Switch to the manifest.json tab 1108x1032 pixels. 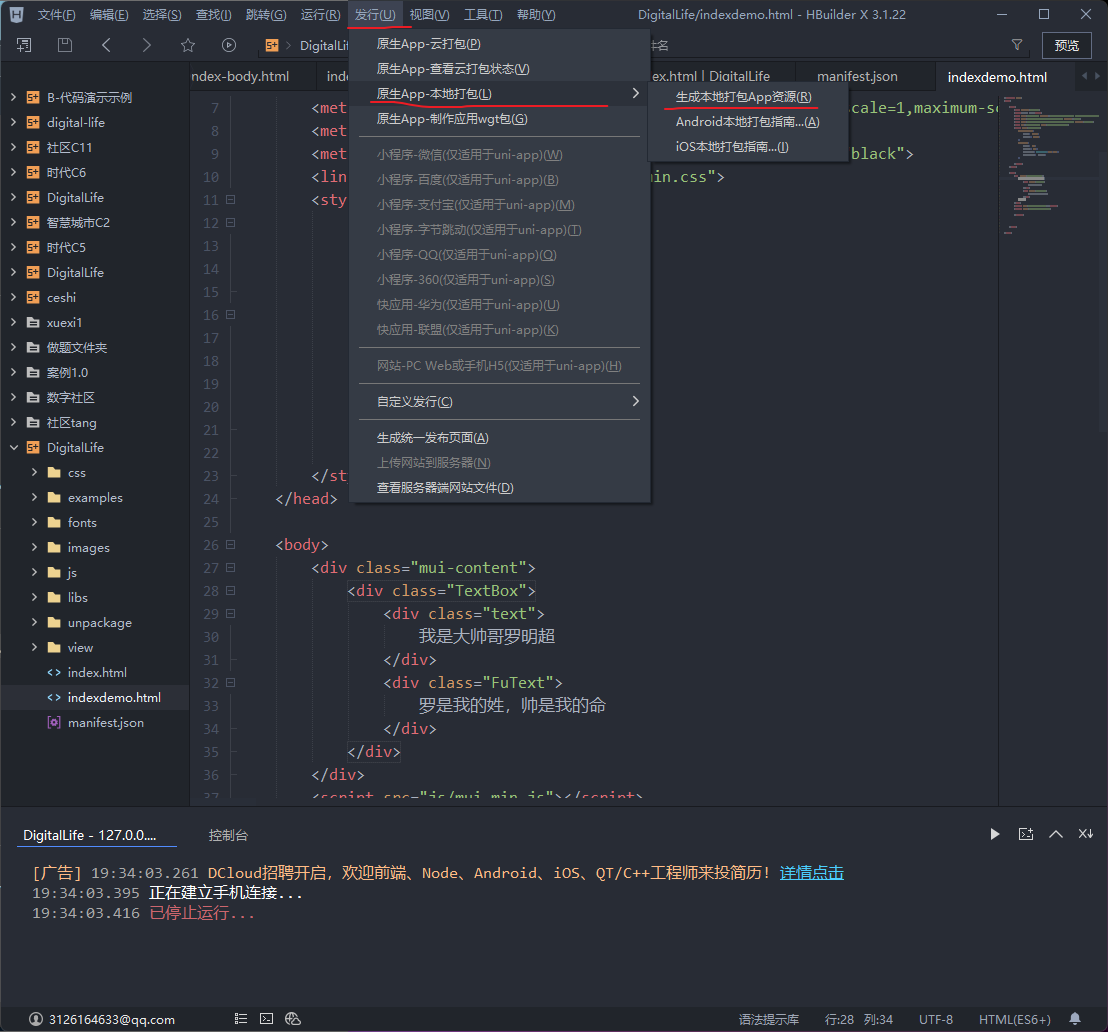pyautogui.click(x=857, y=77)
